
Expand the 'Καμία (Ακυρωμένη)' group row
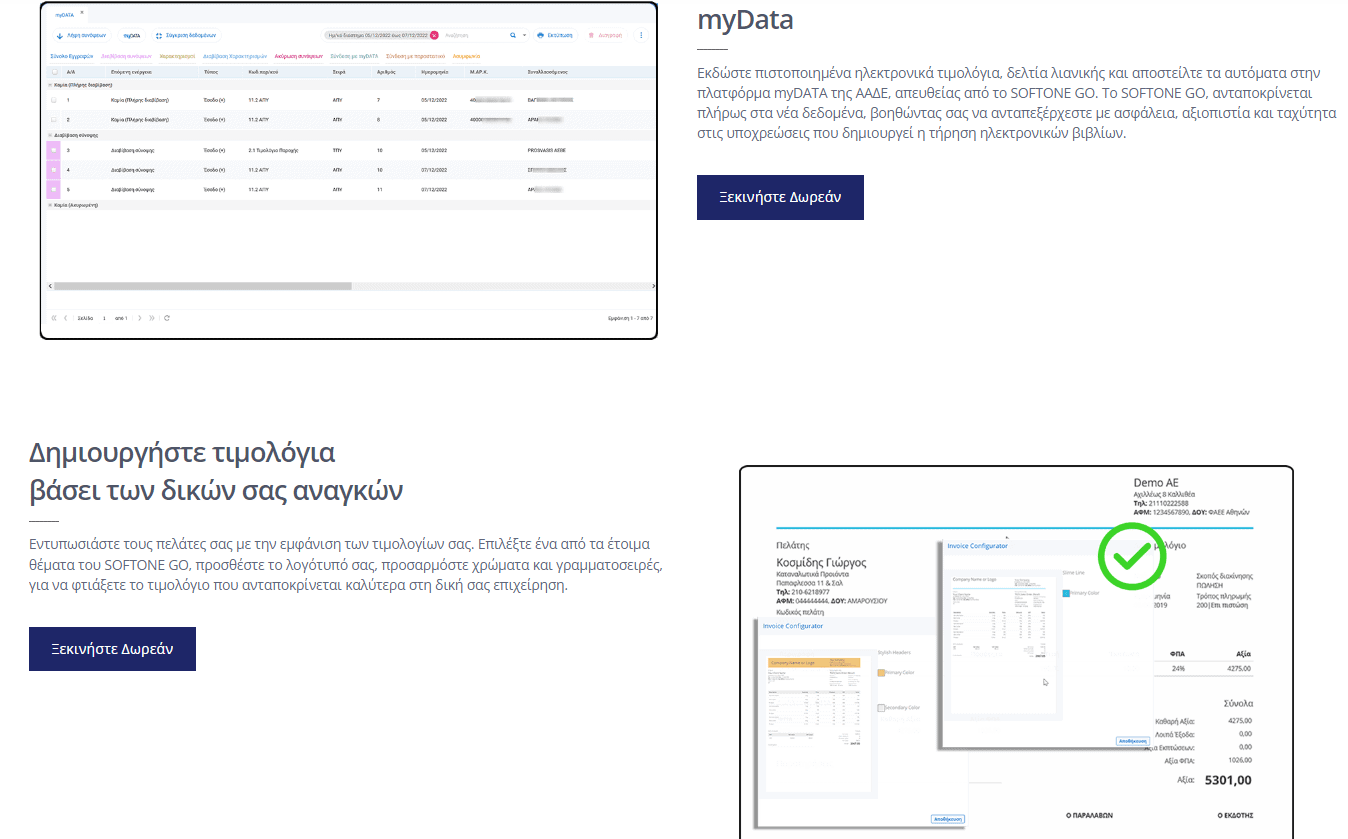(x=51, y=204)
